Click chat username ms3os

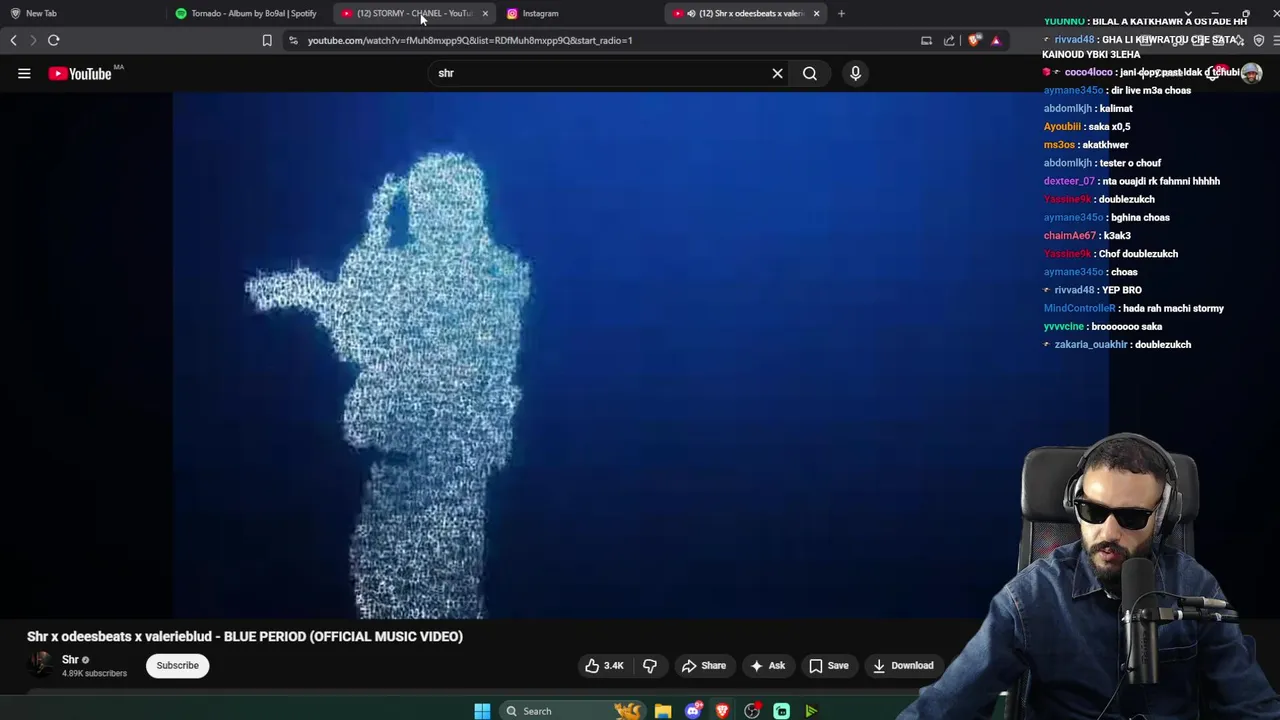point(1059,145)
